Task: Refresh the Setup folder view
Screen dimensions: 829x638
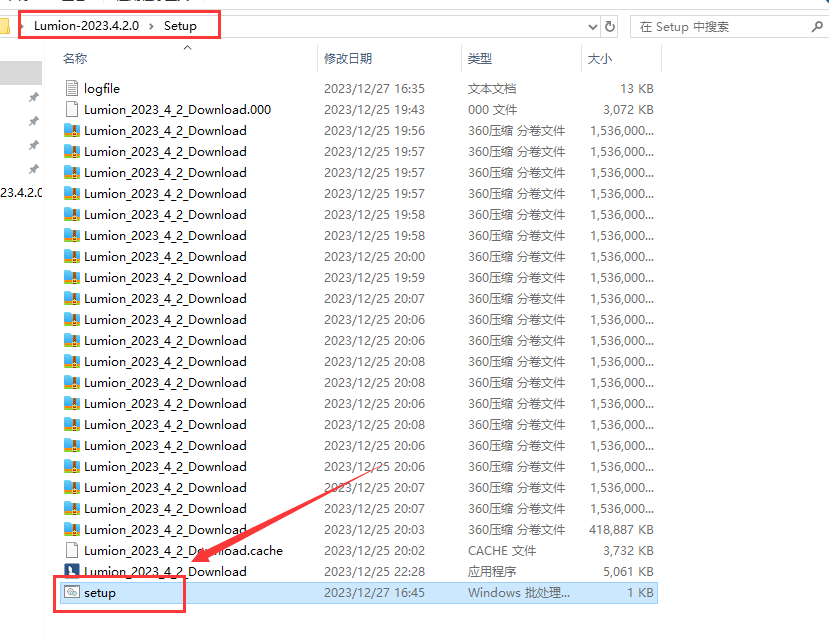Action: pos(610,26)
